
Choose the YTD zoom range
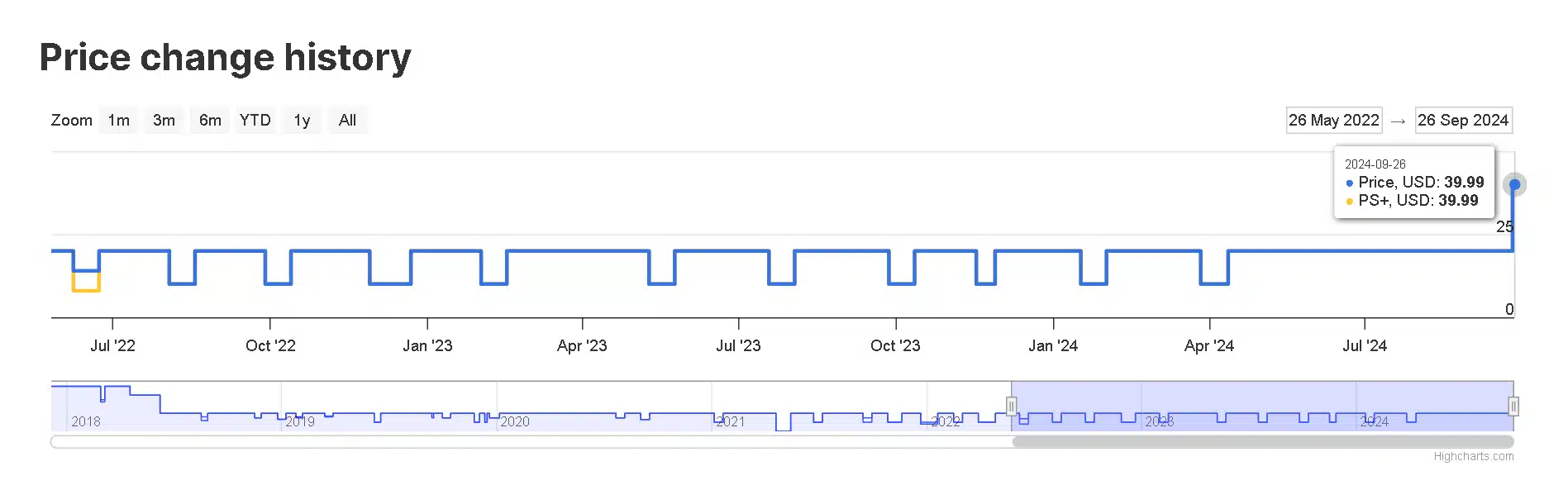click(255, 120)
